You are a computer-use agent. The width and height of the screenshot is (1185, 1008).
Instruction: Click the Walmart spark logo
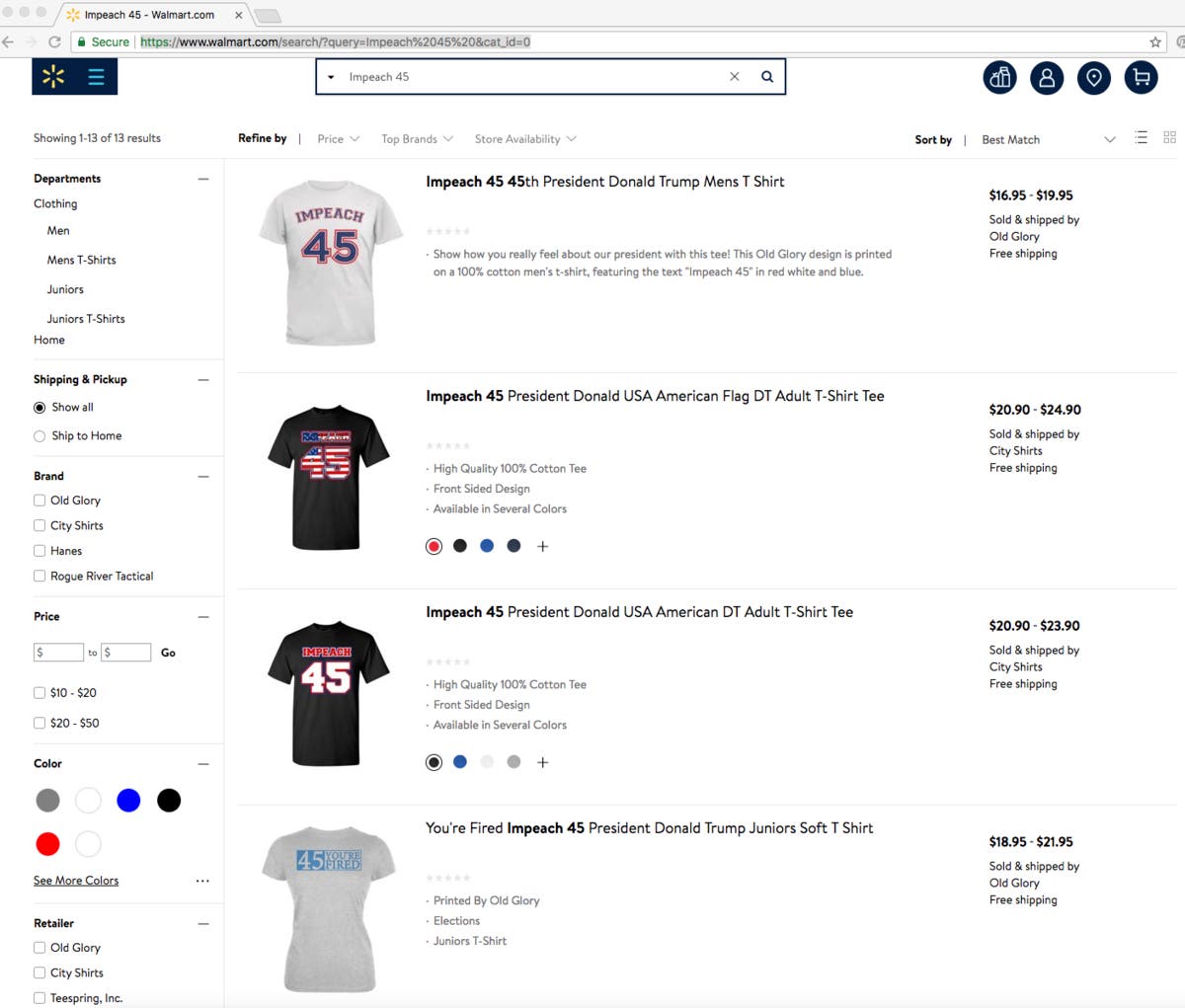53,76
